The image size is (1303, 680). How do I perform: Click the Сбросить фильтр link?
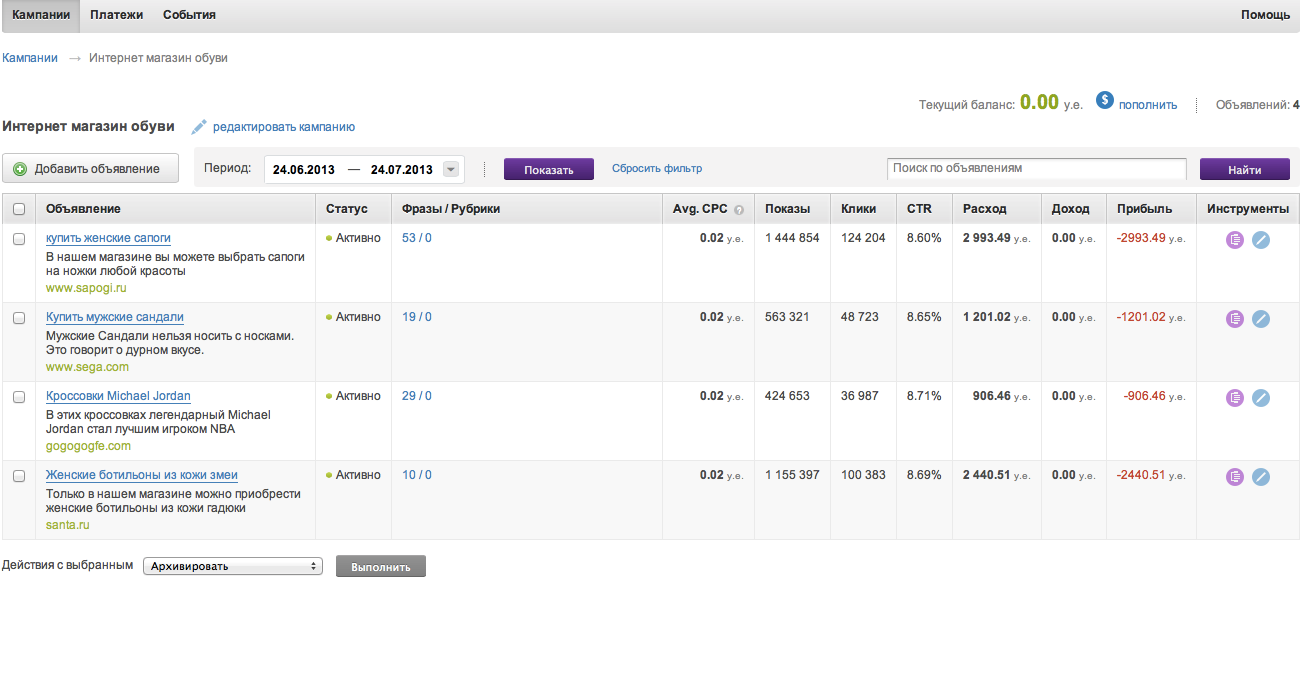[657, 169]
